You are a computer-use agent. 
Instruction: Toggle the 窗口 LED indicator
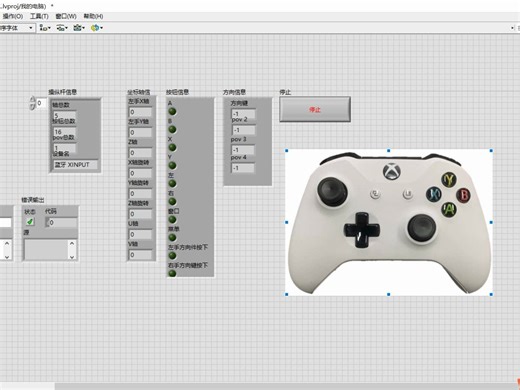click(x=172, y=220)
